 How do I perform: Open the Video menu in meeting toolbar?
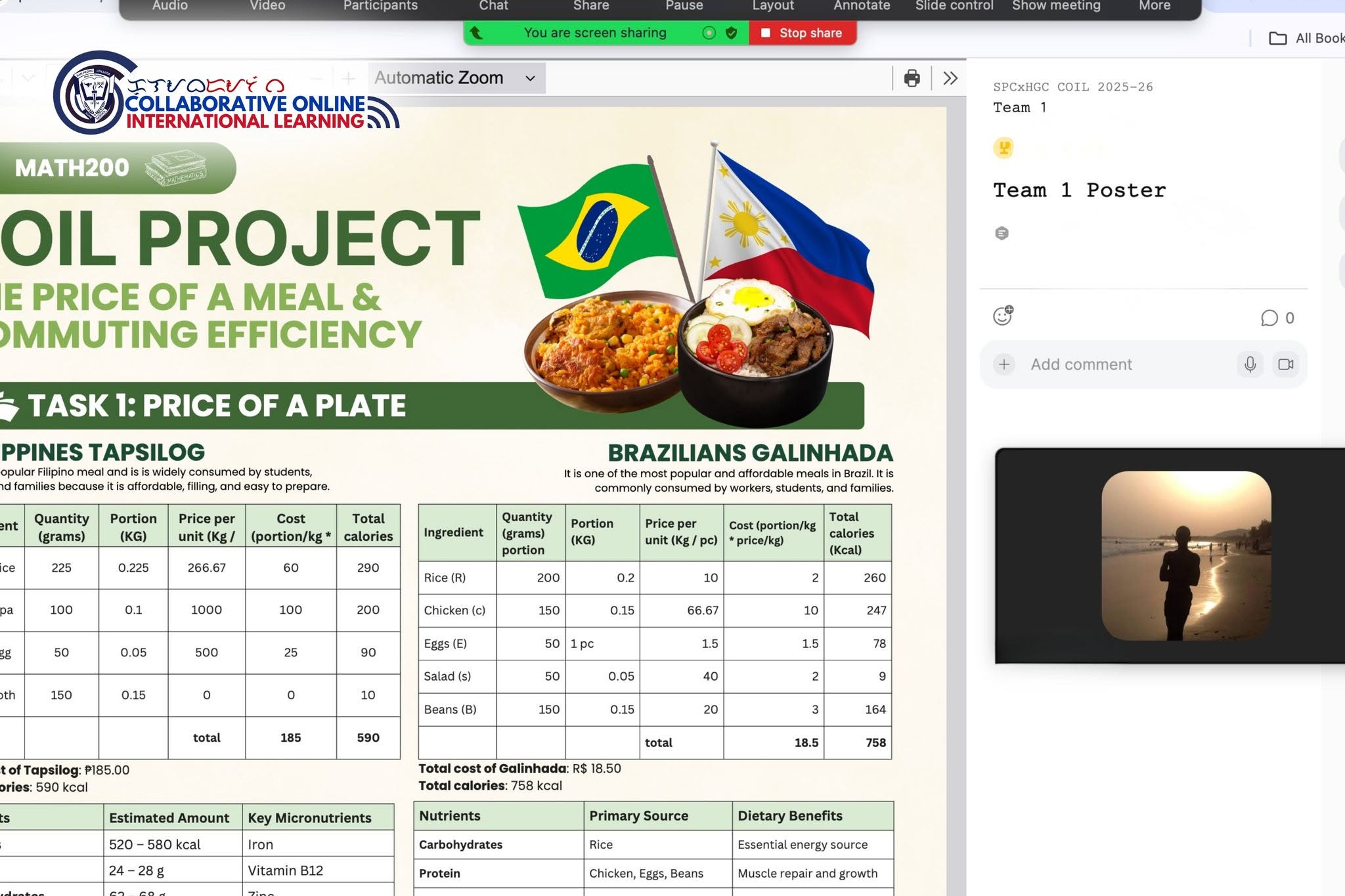(267, 6)
